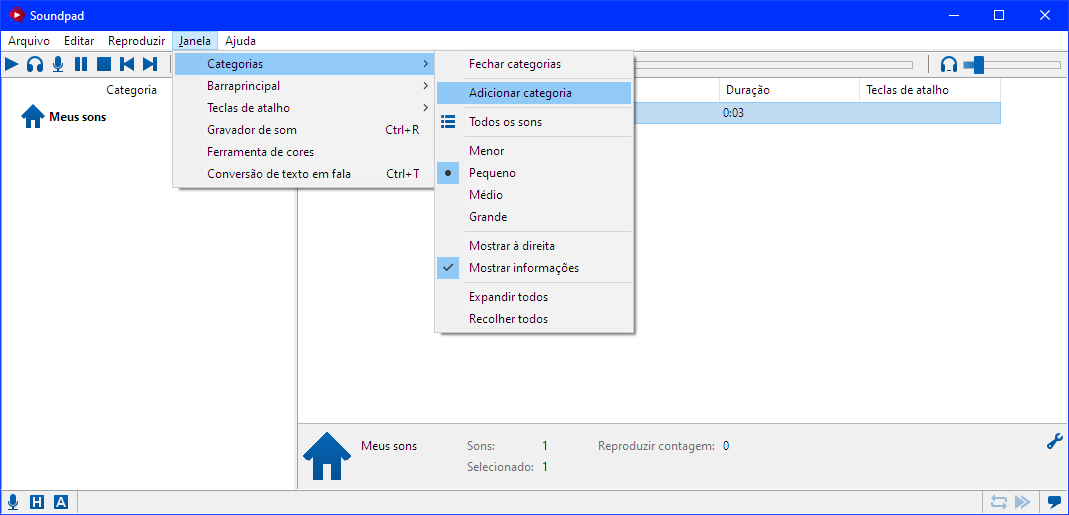The width and height of the screenshot is (1069, 515).
Task: Pause playback with the Pause icon
Action: point(81,64)
